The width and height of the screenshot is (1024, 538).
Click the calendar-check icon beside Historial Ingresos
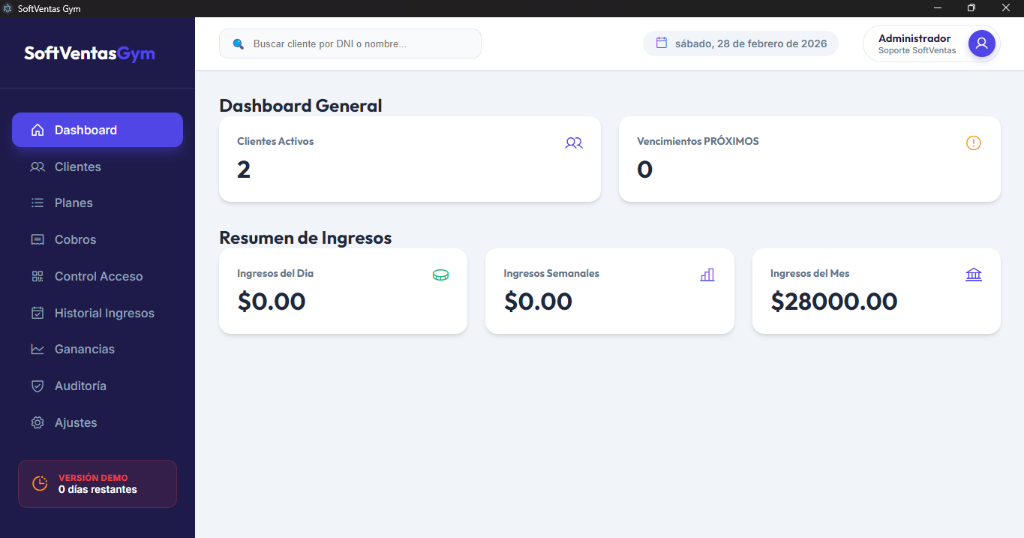38,313
